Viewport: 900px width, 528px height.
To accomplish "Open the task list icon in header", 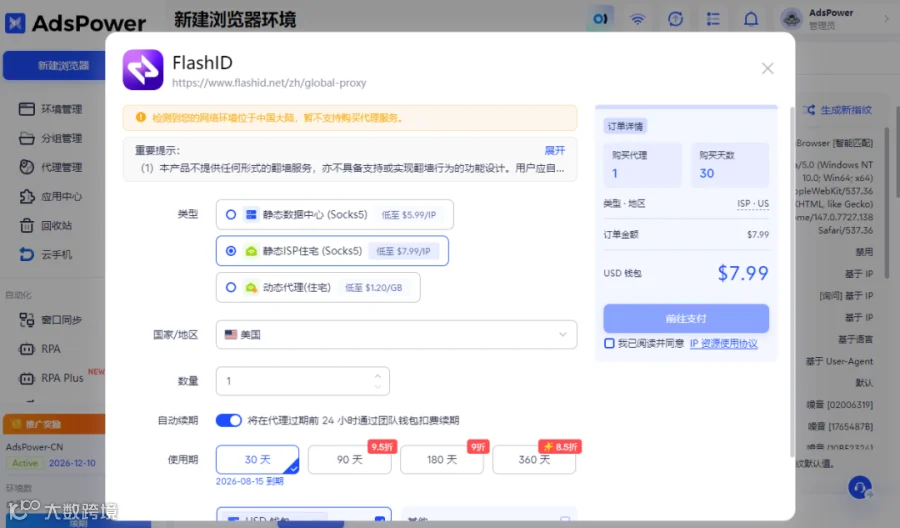I will point(713,19).
